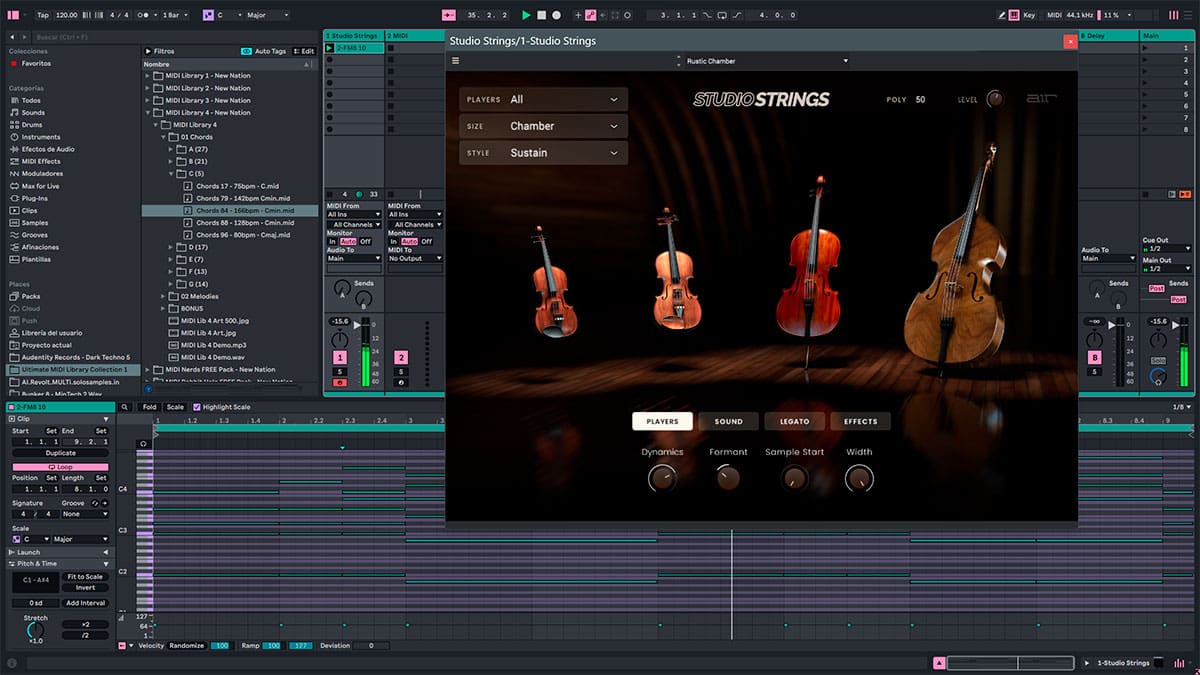This screenshot has width=1200, height=675.
Task: Switch to Arrangement view icon top-right
Action: pyautogui.click(x=1187, y=15)
